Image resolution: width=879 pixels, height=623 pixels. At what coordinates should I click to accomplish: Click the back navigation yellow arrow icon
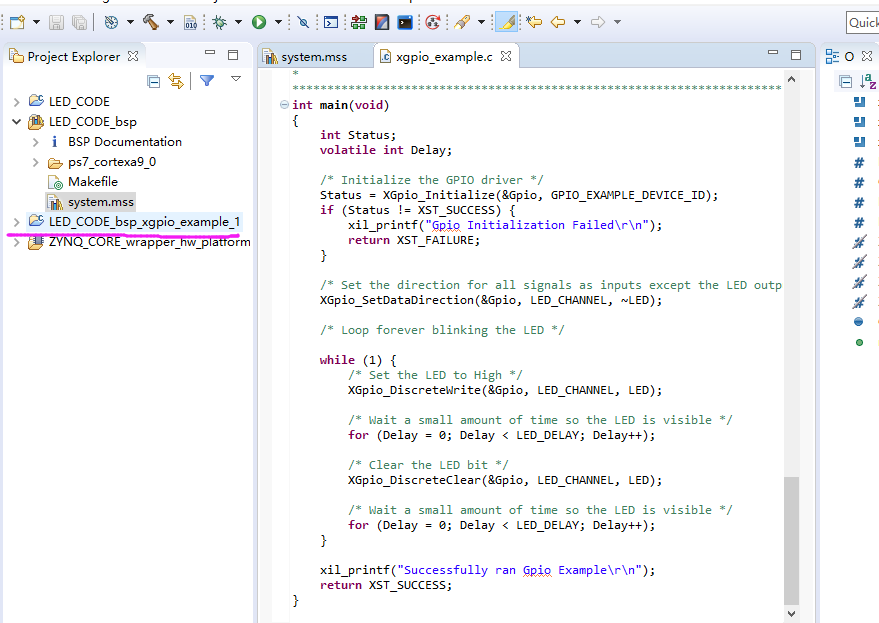pyautogui.click(x=558, y=22)
